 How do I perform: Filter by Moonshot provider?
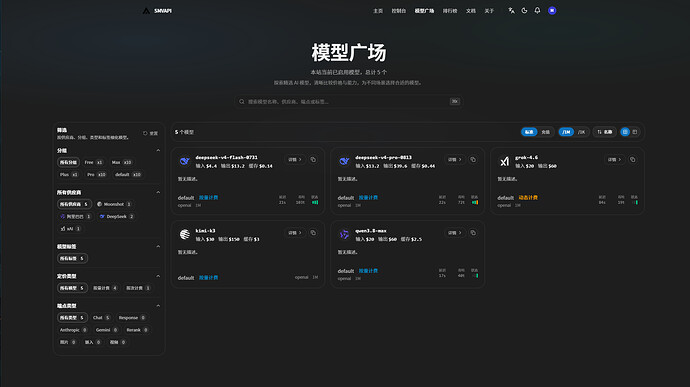[114, 204]
